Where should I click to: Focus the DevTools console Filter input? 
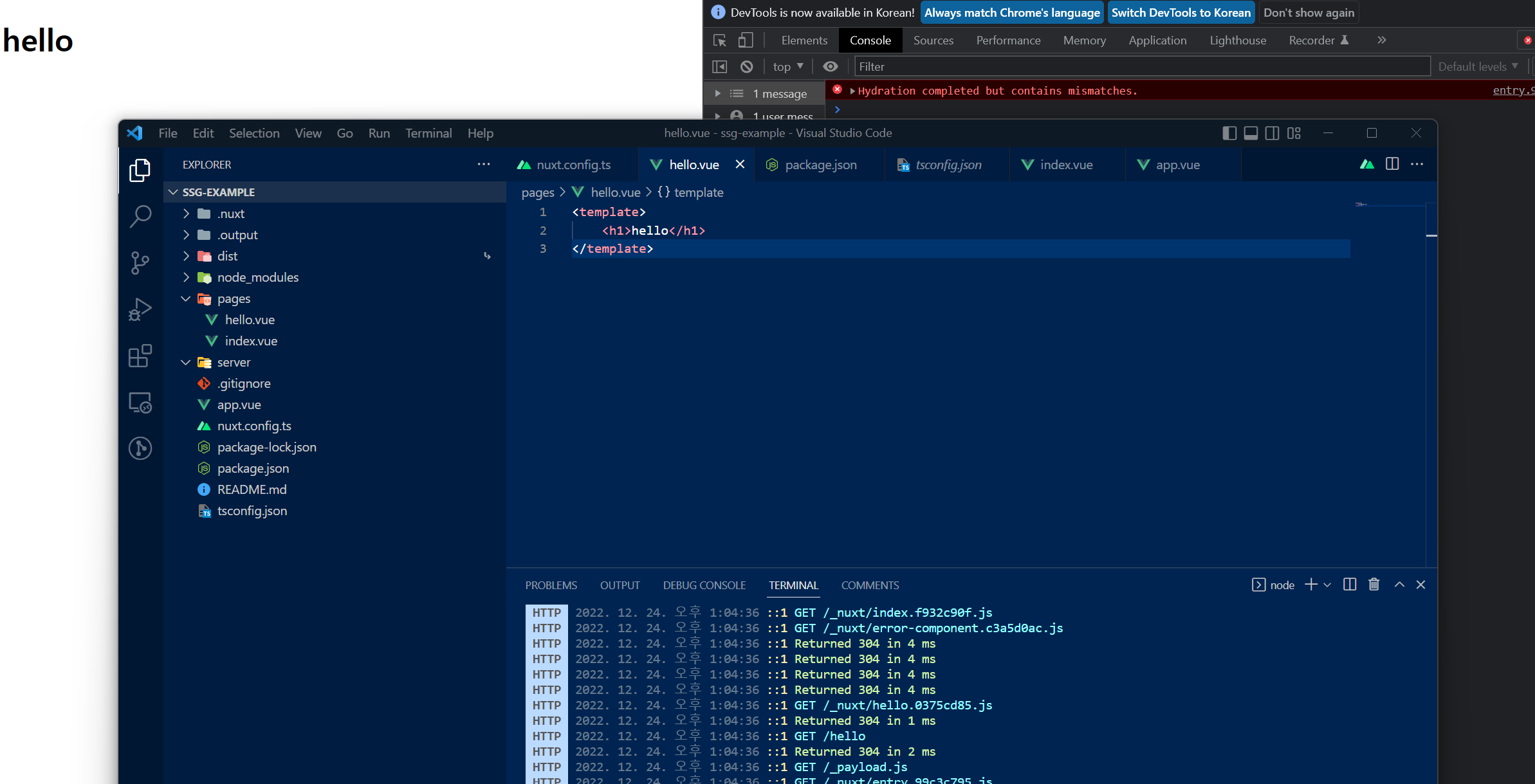(1142, 67)
